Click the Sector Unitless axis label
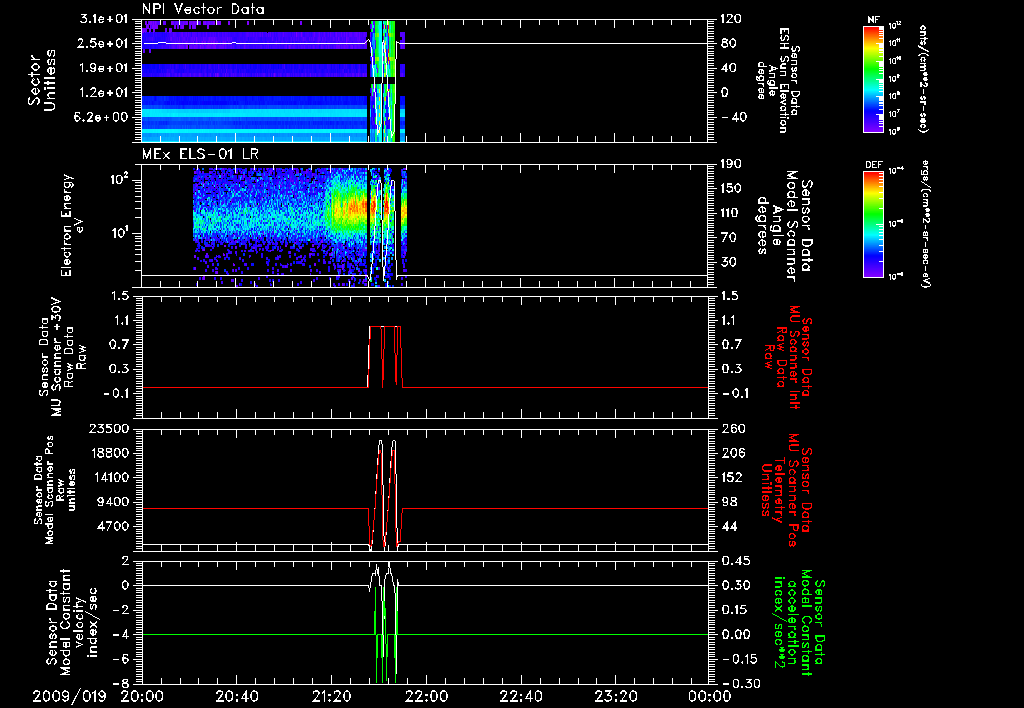The image size is (1024, 708). (41, 80)
